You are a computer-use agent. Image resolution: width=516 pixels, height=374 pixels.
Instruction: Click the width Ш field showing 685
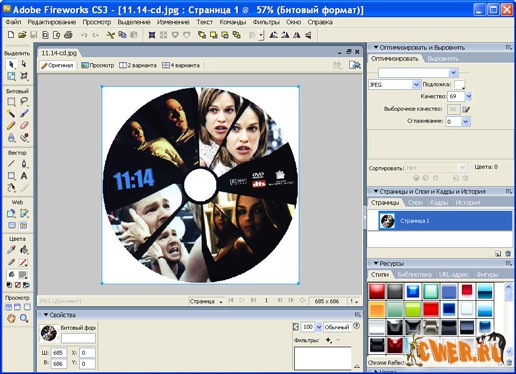58,353
